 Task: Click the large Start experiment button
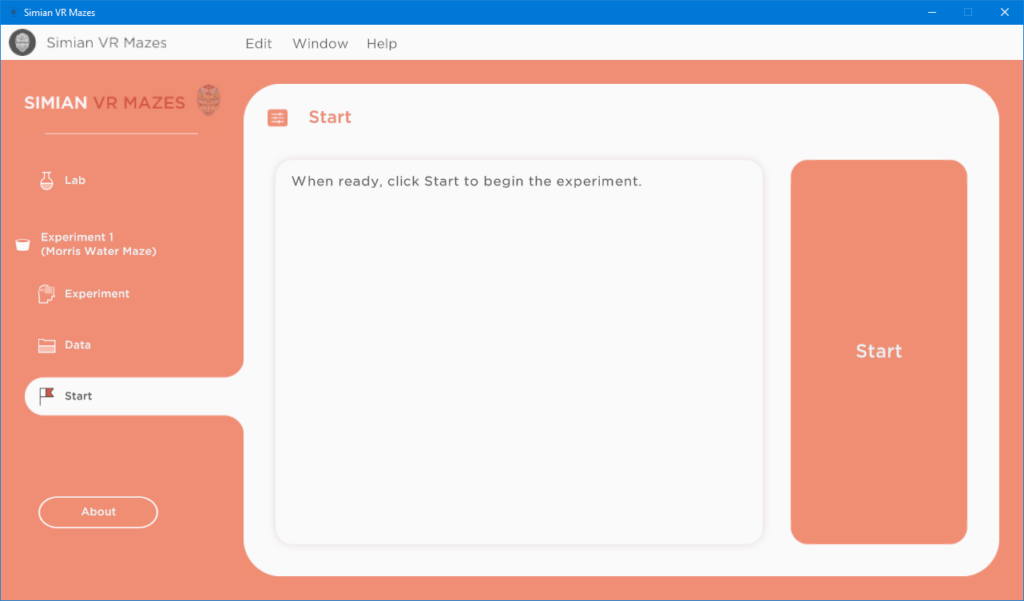[878, 351]
